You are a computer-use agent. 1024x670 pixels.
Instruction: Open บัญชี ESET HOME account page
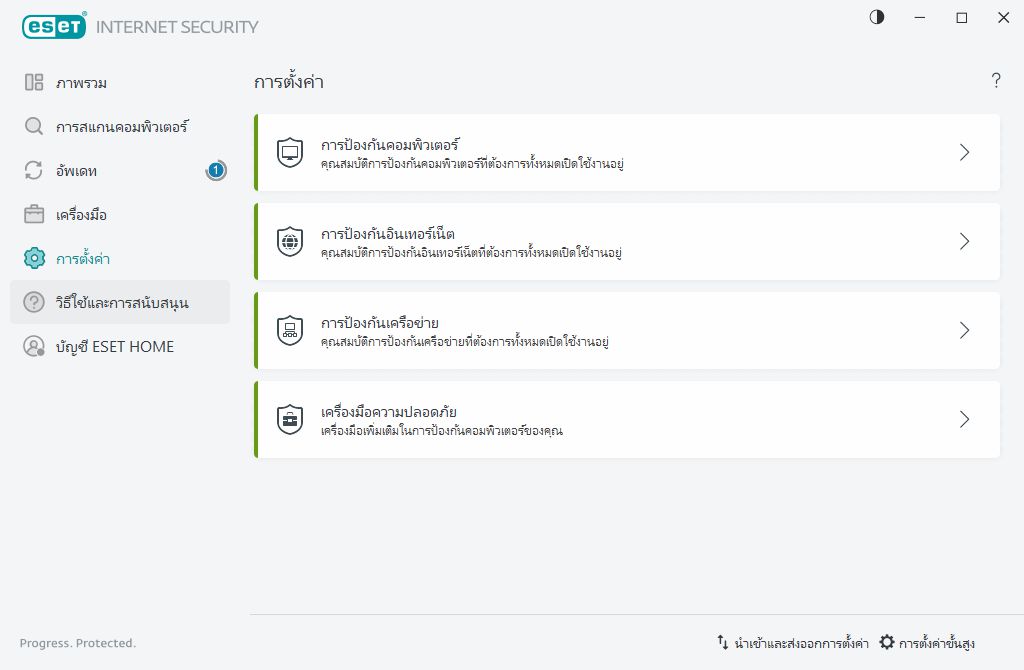114,347
